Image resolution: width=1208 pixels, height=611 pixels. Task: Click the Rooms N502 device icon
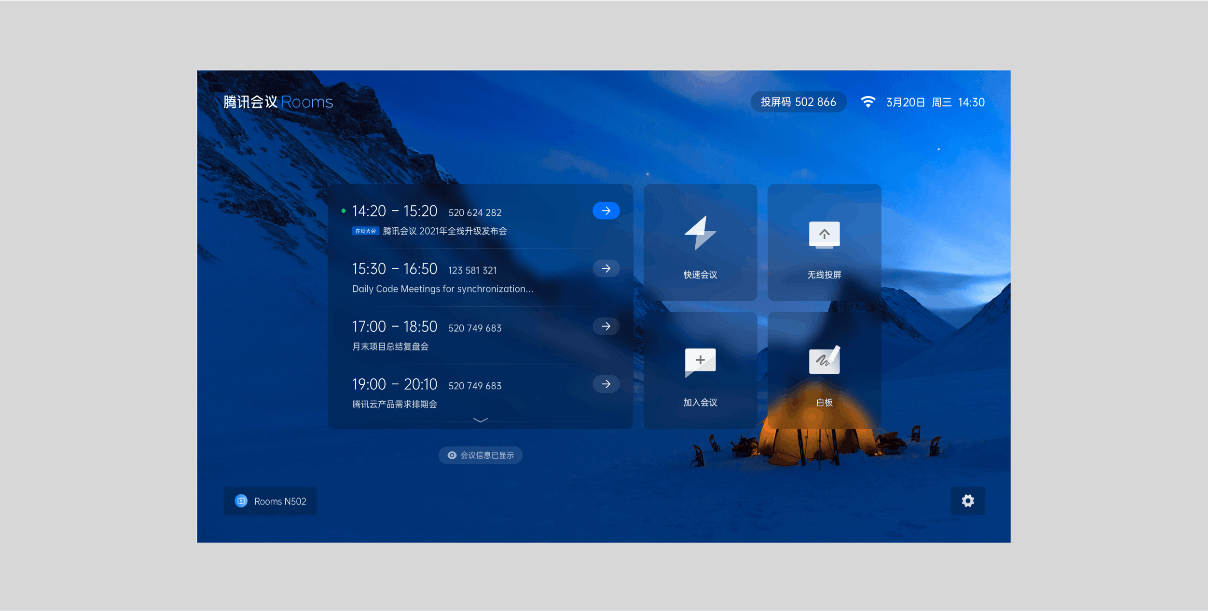(x=240, y=501)
